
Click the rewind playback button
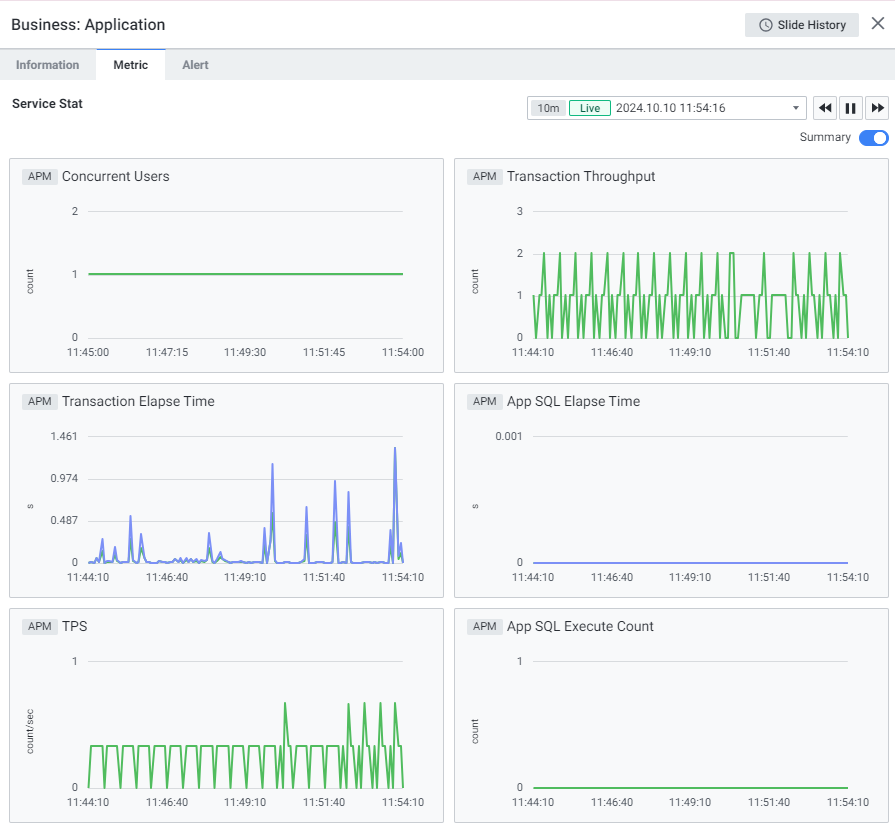[x=825, y=108]
